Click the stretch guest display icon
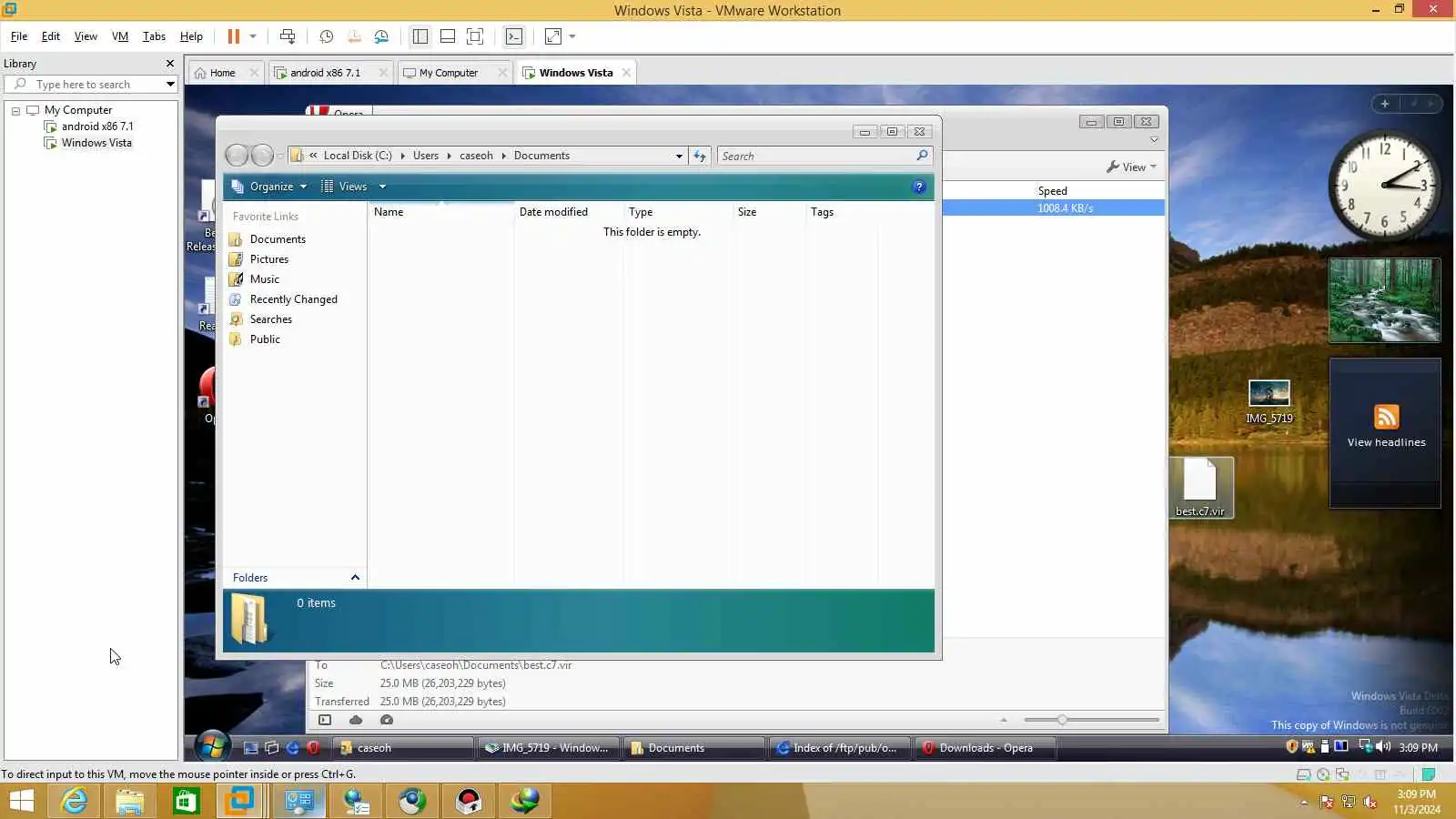This screenshot has height=819, width=1456. (553, 36)
